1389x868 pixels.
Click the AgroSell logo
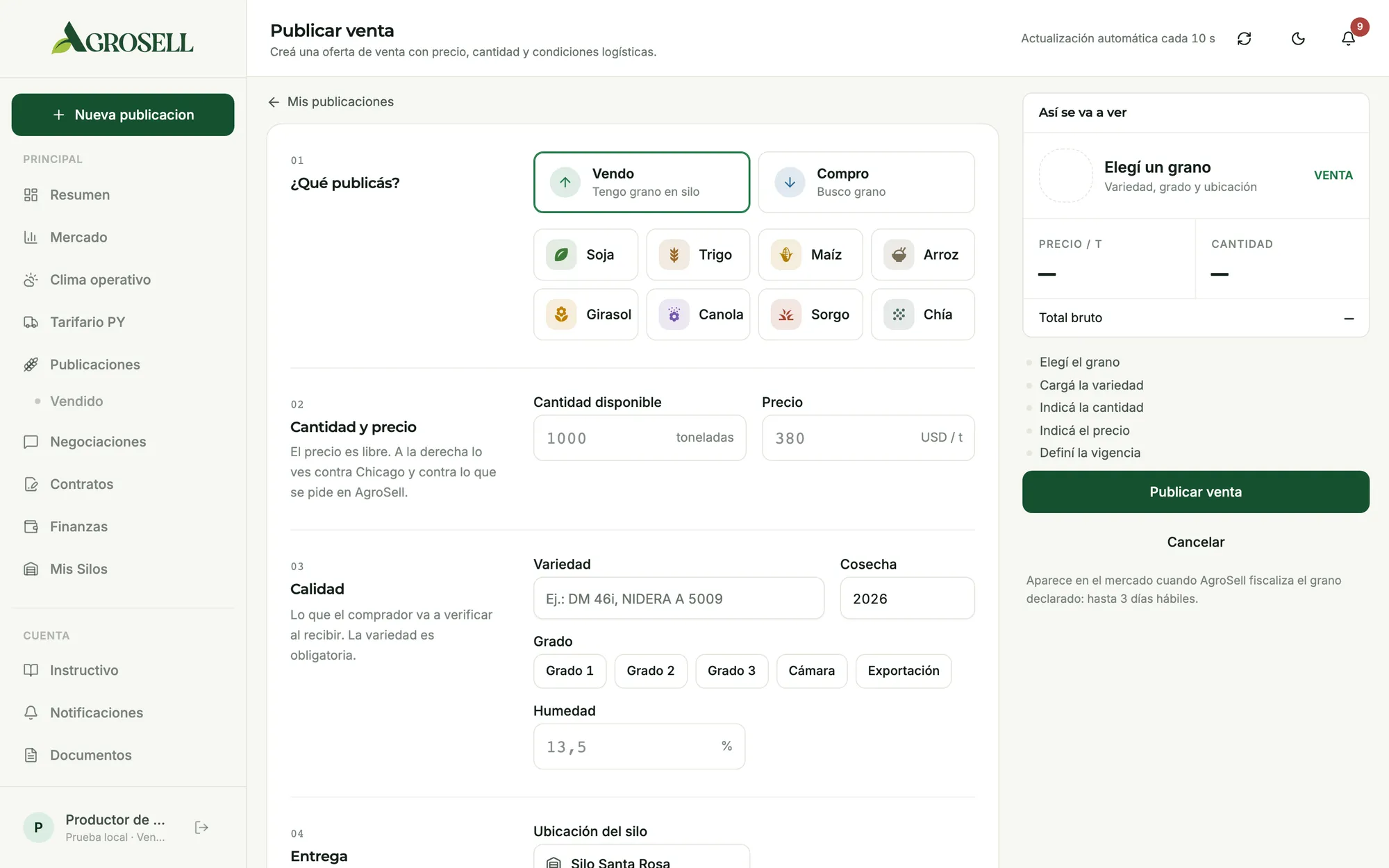click(122, 38)
